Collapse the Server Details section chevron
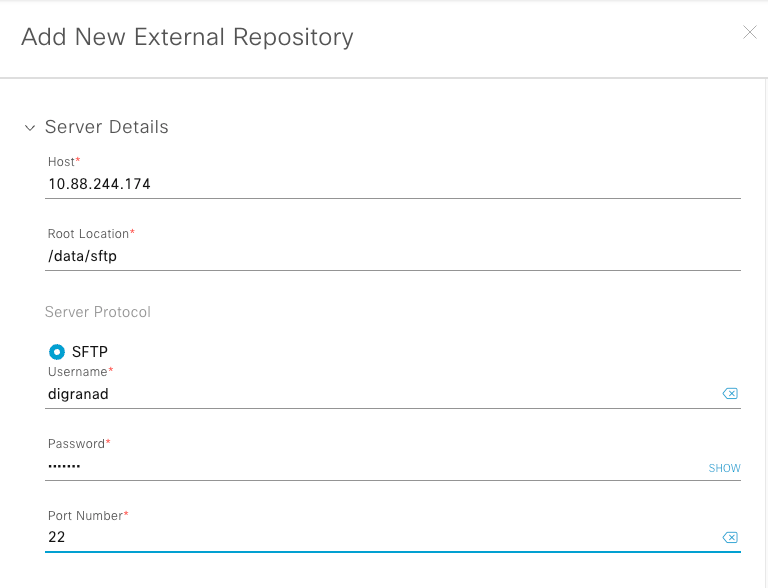Viewport: 768px width, 588px height. click(x=30, y=128)
